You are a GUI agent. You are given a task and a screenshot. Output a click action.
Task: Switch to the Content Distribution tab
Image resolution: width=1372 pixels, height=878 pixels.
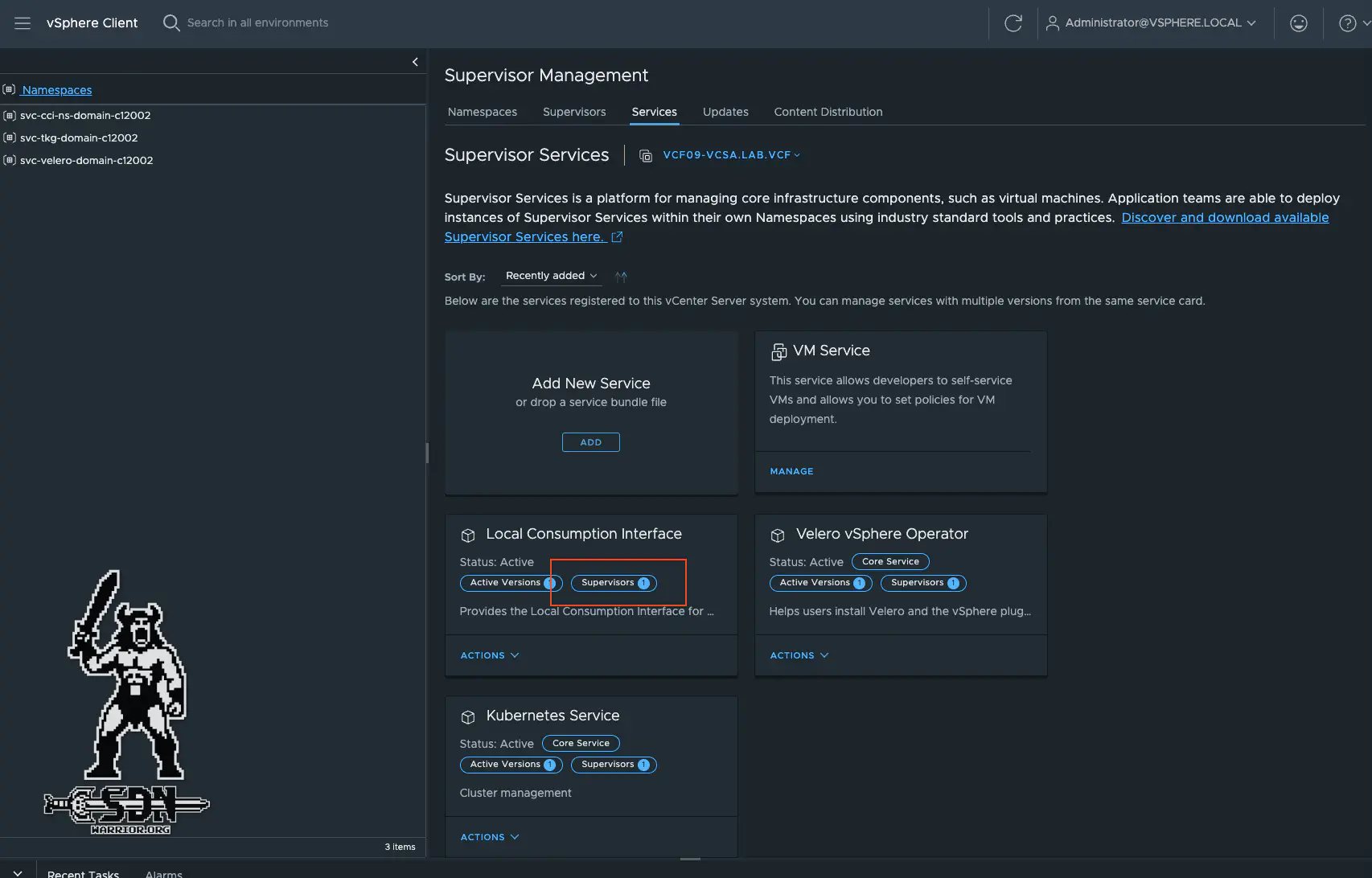click(828, 112)
